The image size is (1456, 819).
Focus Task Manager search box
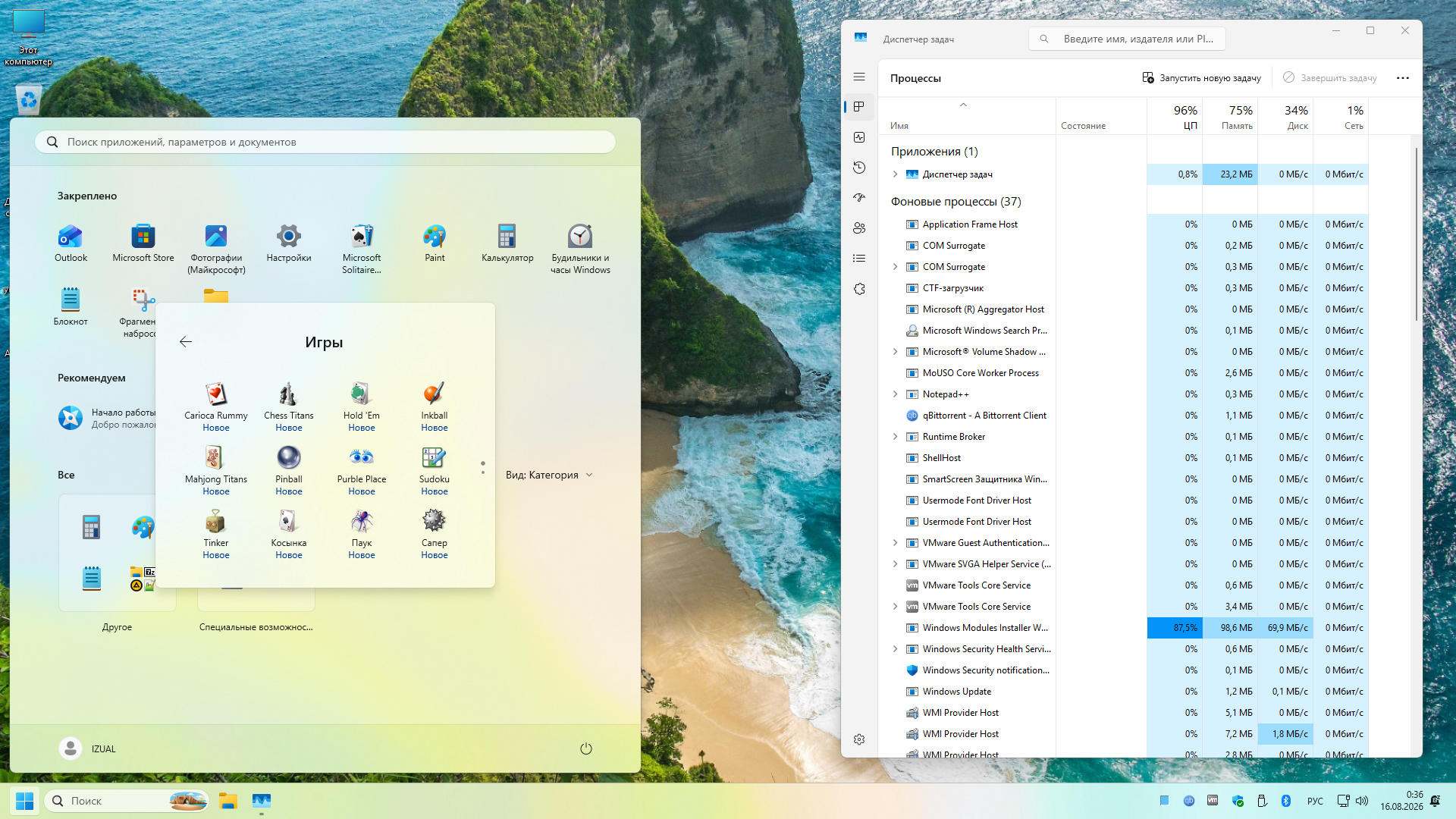1127,39
